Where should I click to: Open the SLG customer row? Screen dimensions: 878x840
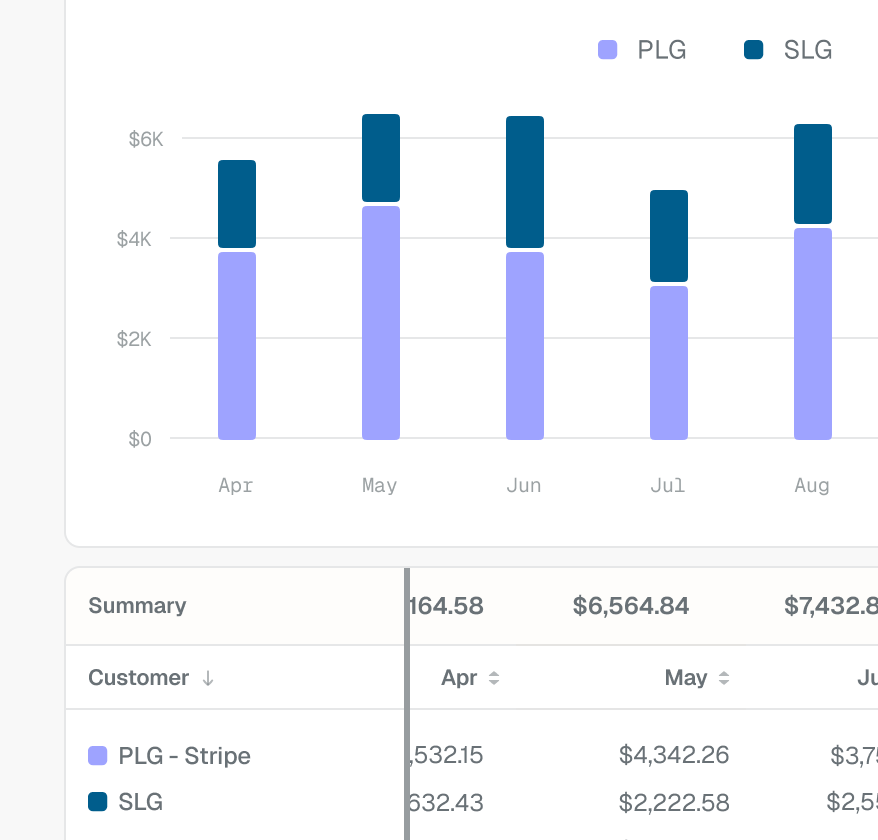[235, 801]
